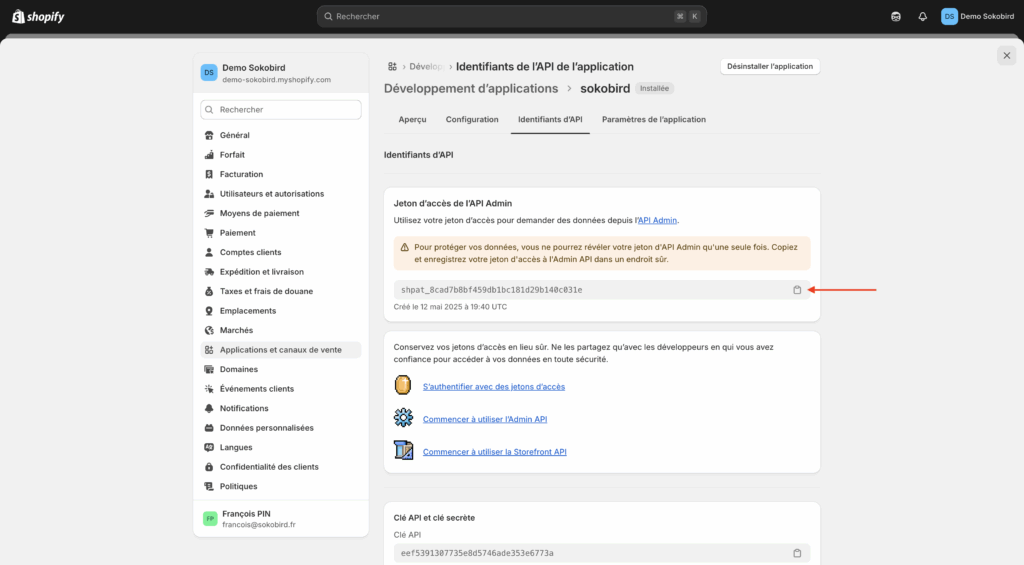Viewport: 1024px width, 565px height.
Task: Open the API Admin documentation link
Action: click(x=658, y=220)
